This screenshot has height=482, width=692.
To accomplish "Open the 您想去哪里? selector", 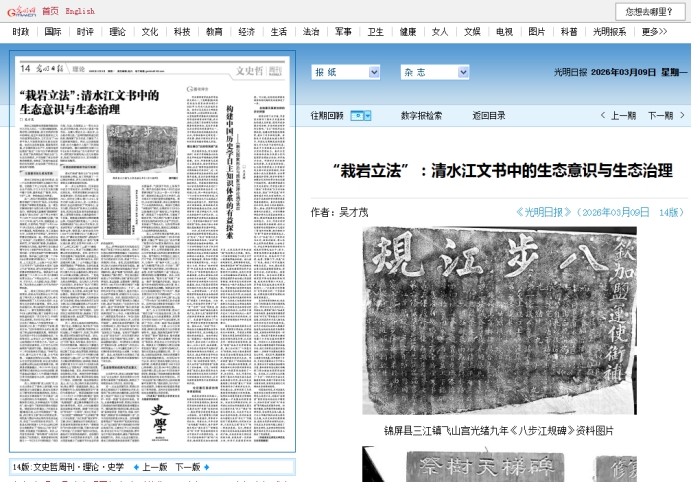I will tap(649, 11).
